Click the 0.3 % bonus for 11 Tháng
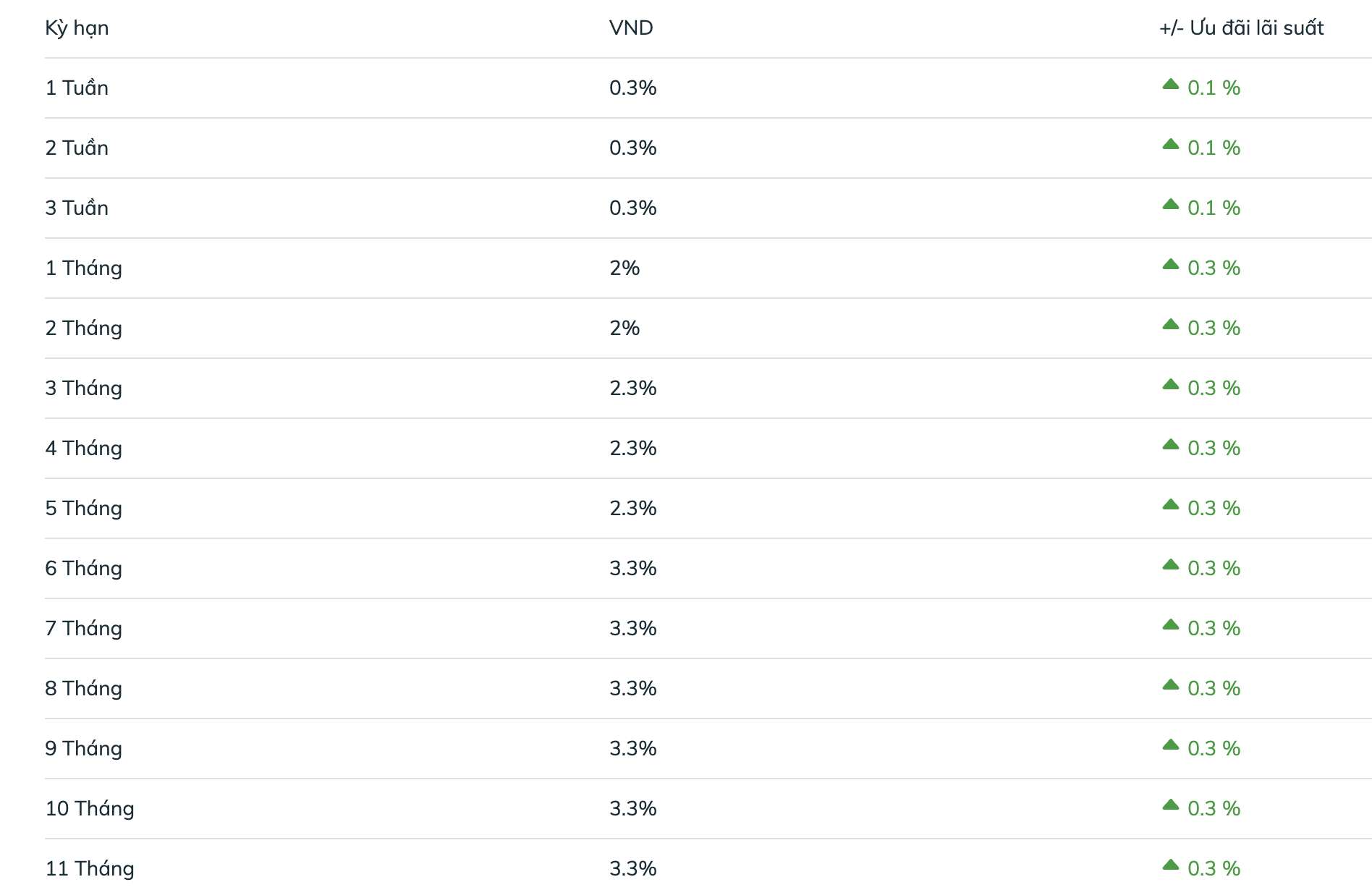The image size is (1372, 890). [1214, 868]
